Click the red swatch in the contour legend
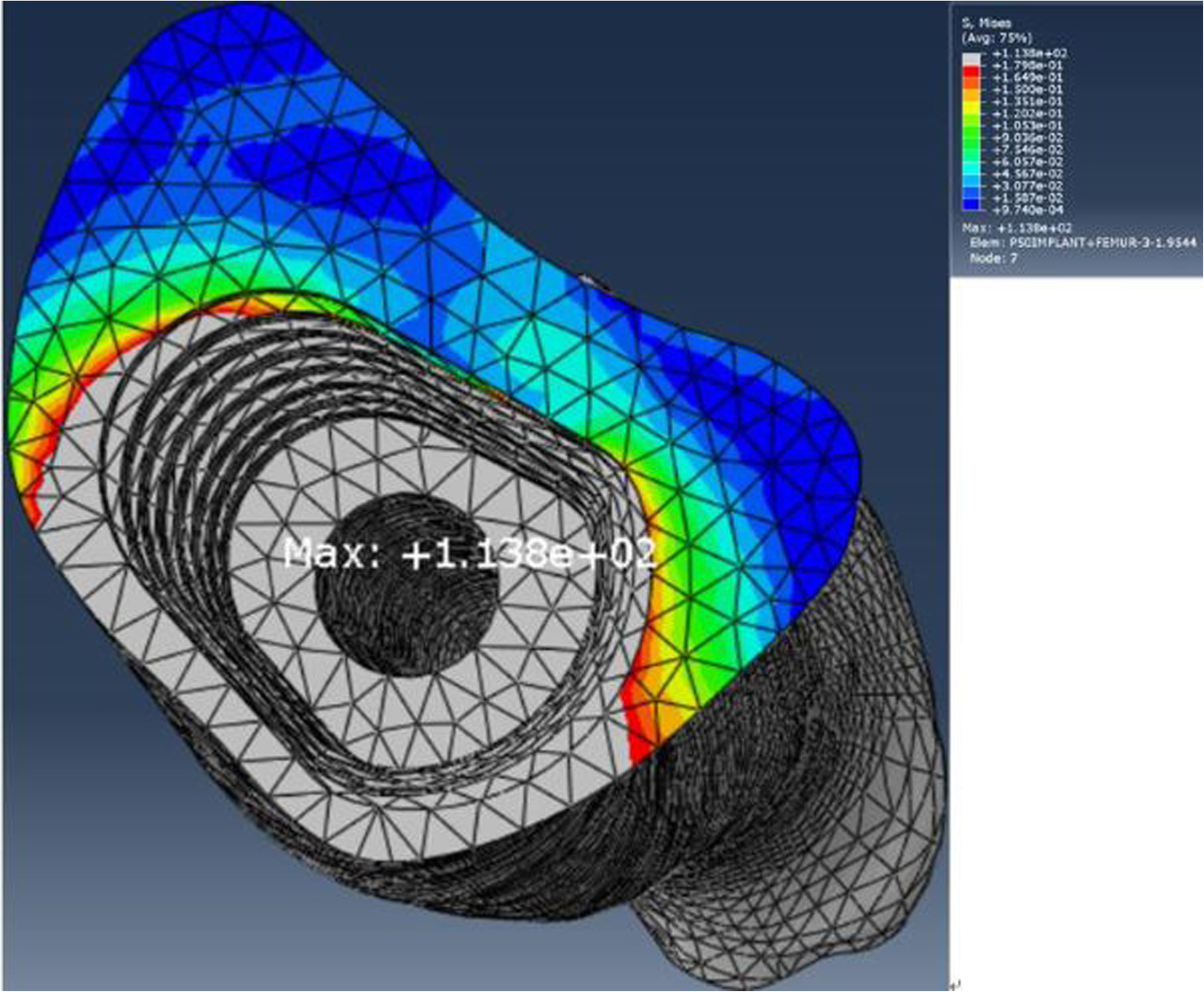 tap(971, 72)
